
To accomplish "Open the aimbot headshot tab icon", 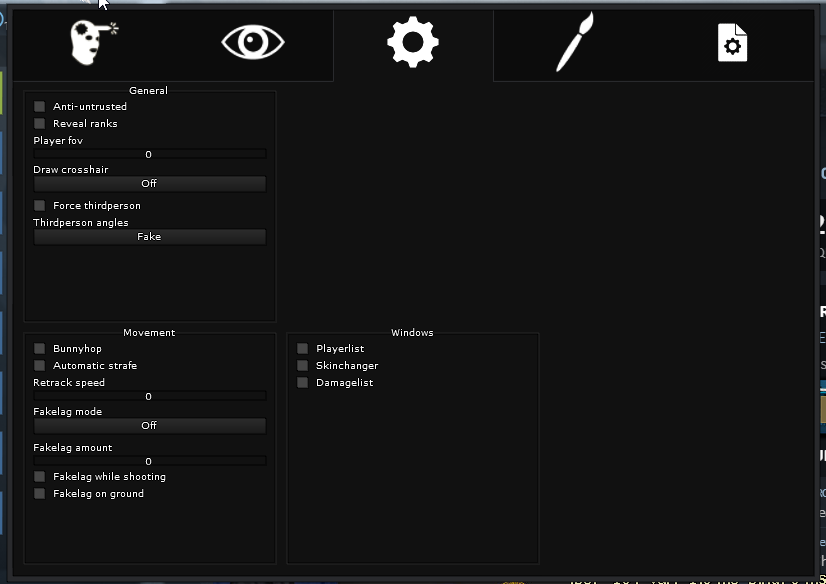I will coord(94,43).
